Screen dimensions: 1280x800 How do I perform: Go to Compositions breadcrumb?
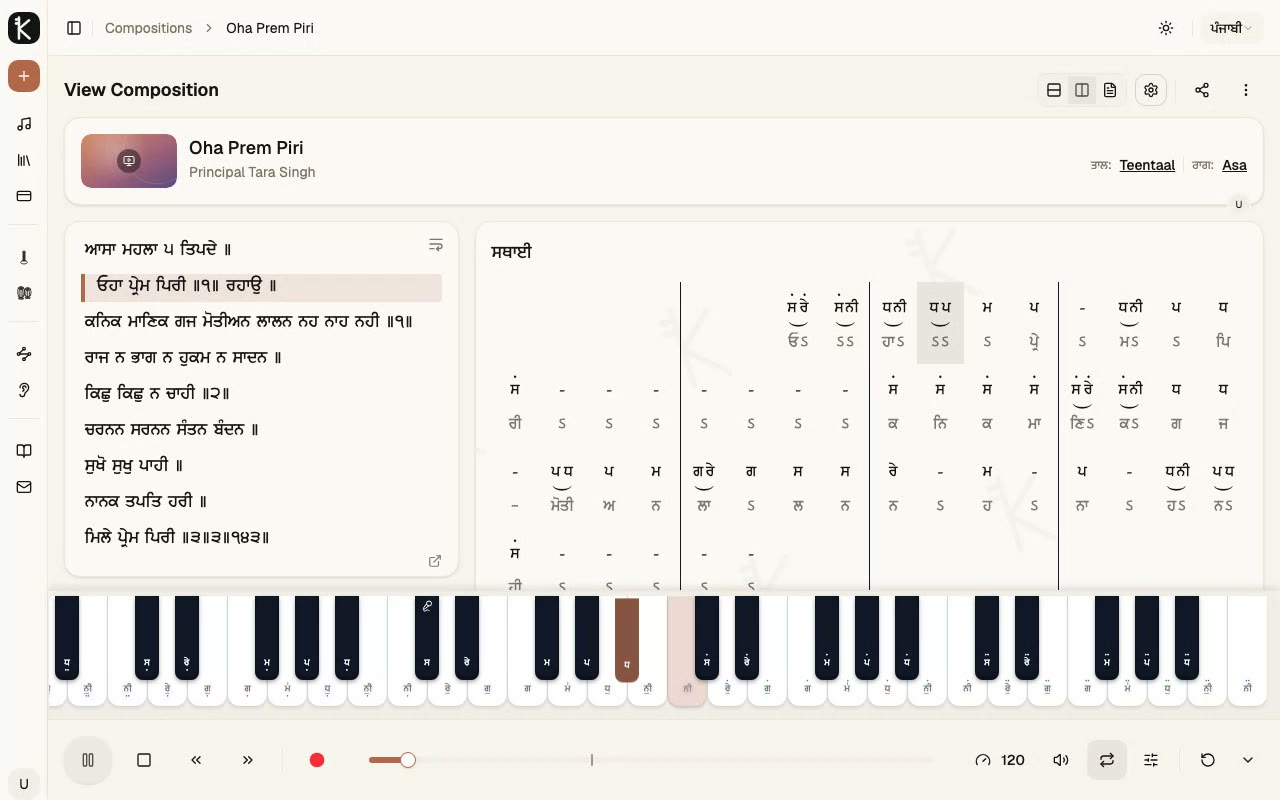coord(148,28)
